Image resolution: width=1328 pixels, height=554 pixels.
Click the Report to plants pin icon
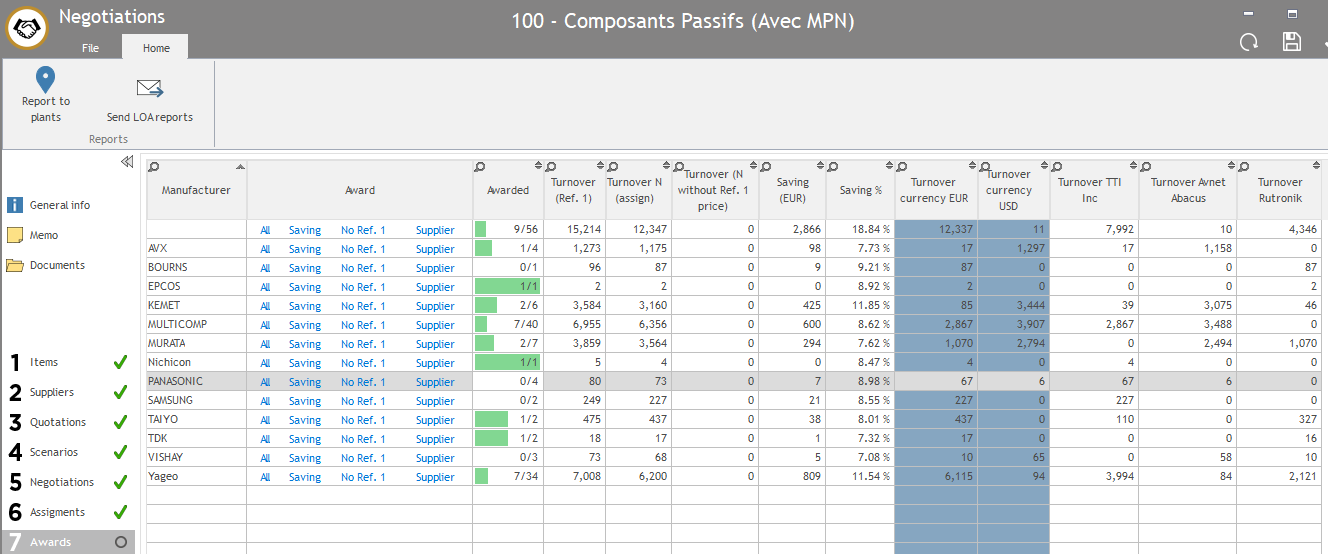click(x=45, y=80)
